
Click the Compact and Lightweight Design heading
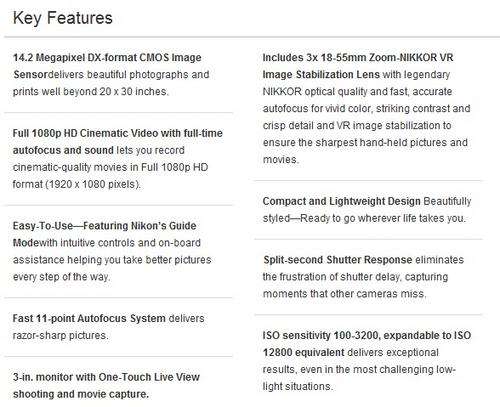click(x=342, y=201)
